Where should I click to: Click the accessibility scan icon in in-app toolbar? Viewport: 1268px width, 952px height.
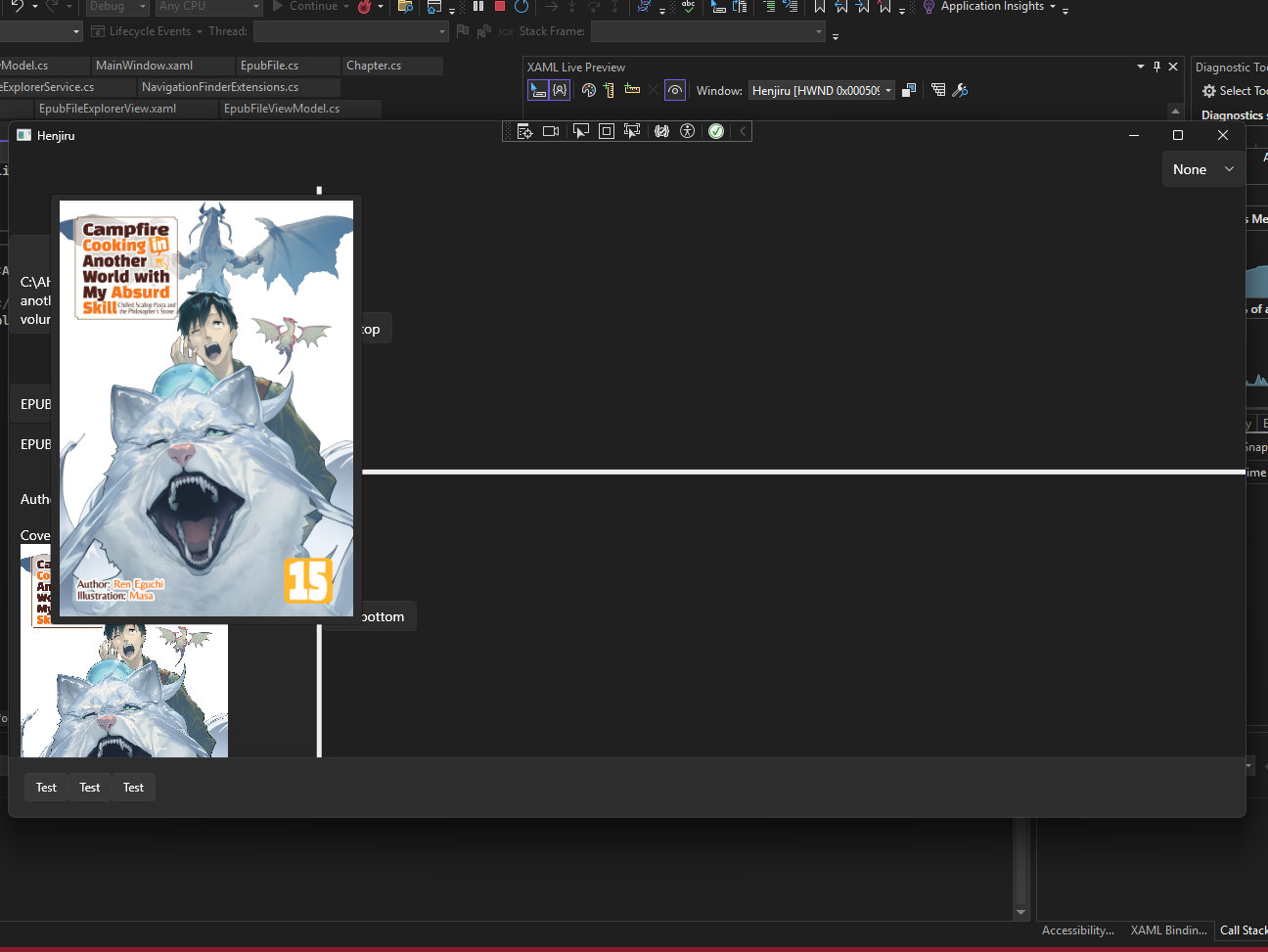click(x=688, y=131)
